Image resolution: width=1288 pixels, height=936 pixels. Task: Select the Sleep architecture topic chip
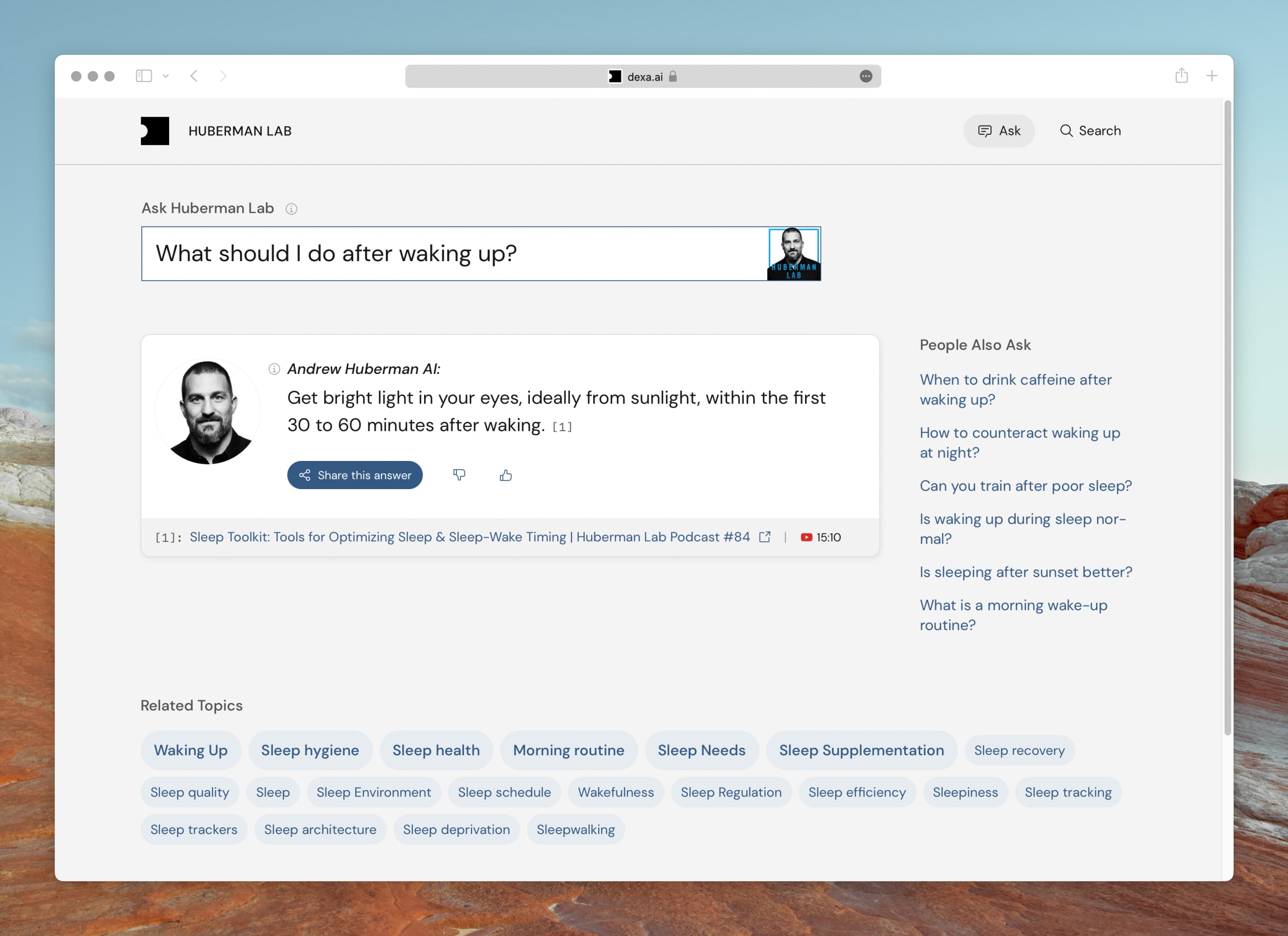tap(319, 829)
